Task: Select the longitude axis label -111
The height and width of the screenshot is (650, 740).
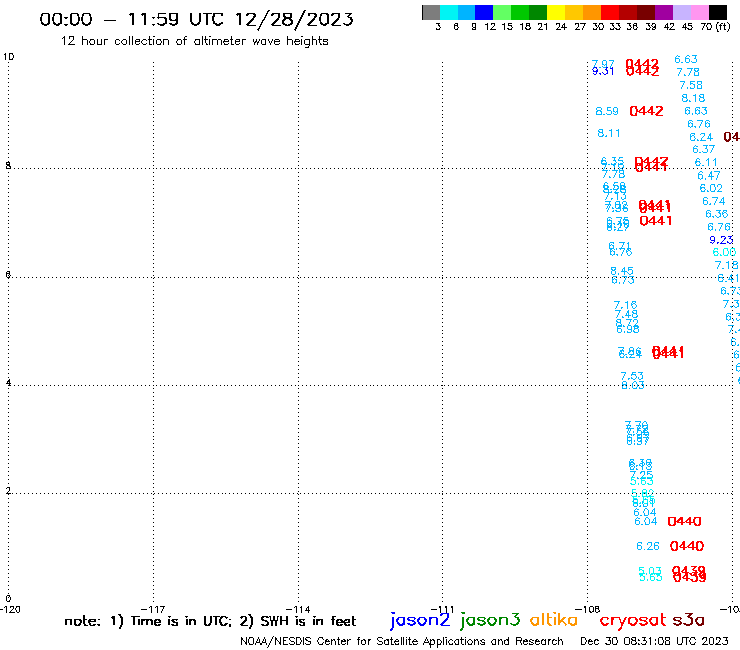Action: point(442,609)
